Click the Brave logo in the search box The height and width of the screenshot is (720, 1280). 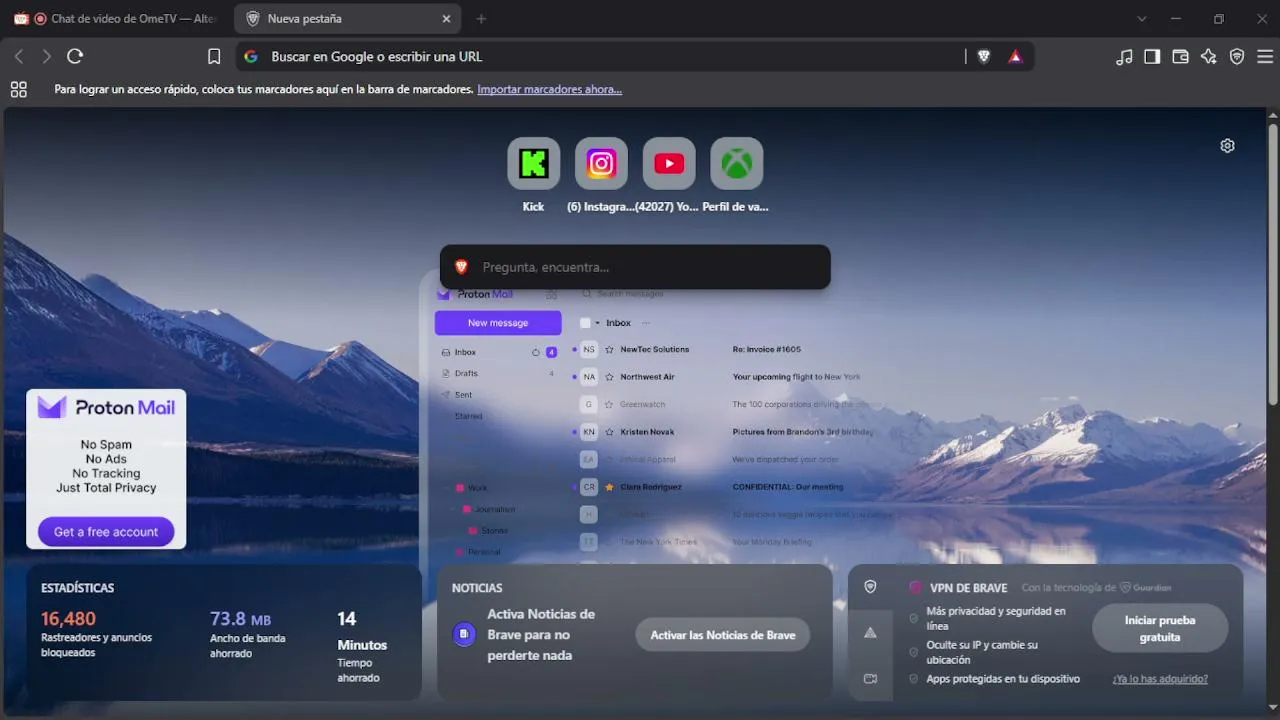(461, 267)
